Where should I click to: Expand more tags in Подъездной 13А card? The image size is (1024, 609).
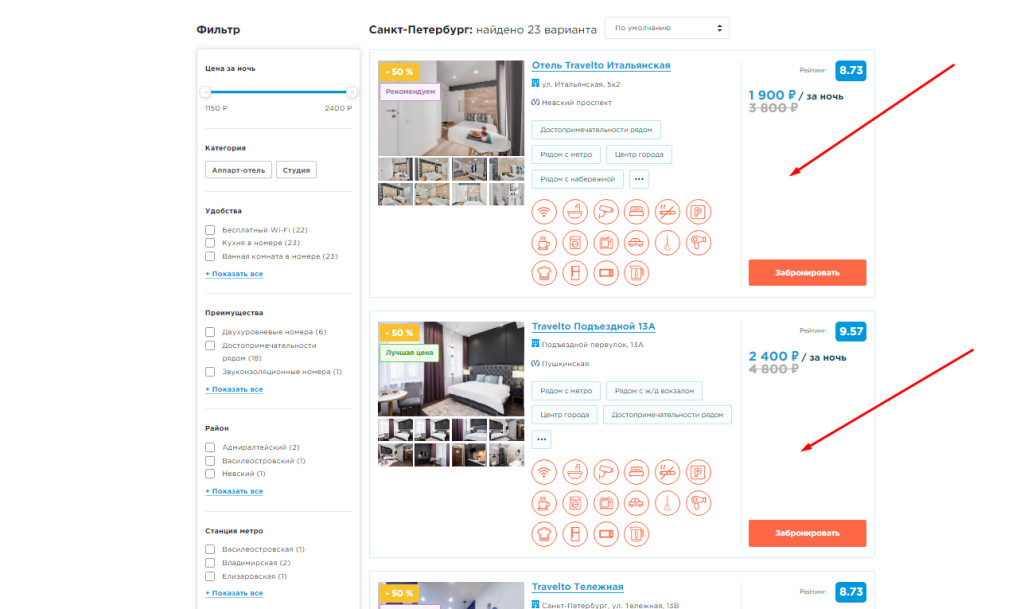click(541, 439)
